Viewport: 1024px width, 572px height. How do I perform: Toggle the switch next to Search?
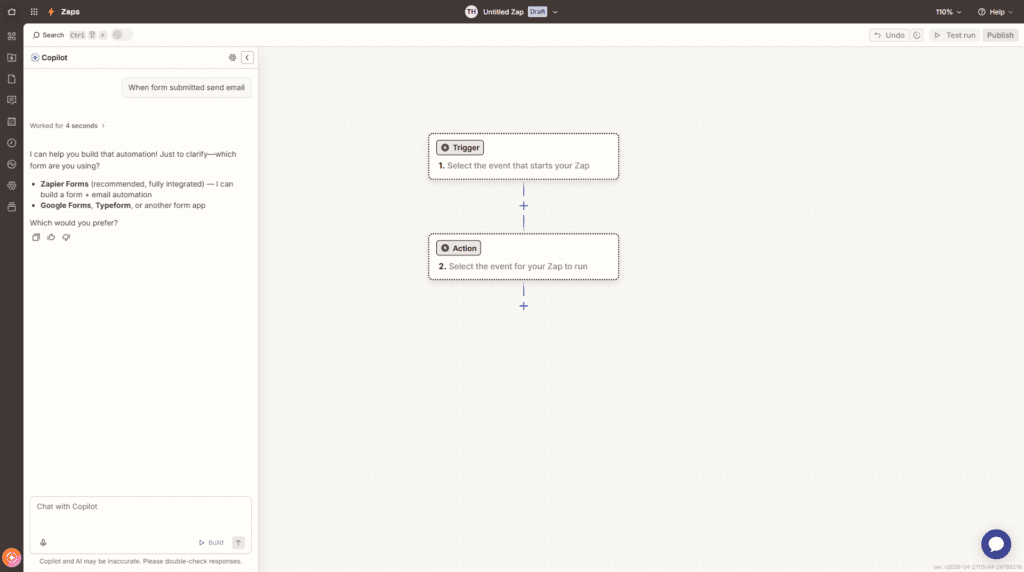pyautogui.click(x=121, y=35)
